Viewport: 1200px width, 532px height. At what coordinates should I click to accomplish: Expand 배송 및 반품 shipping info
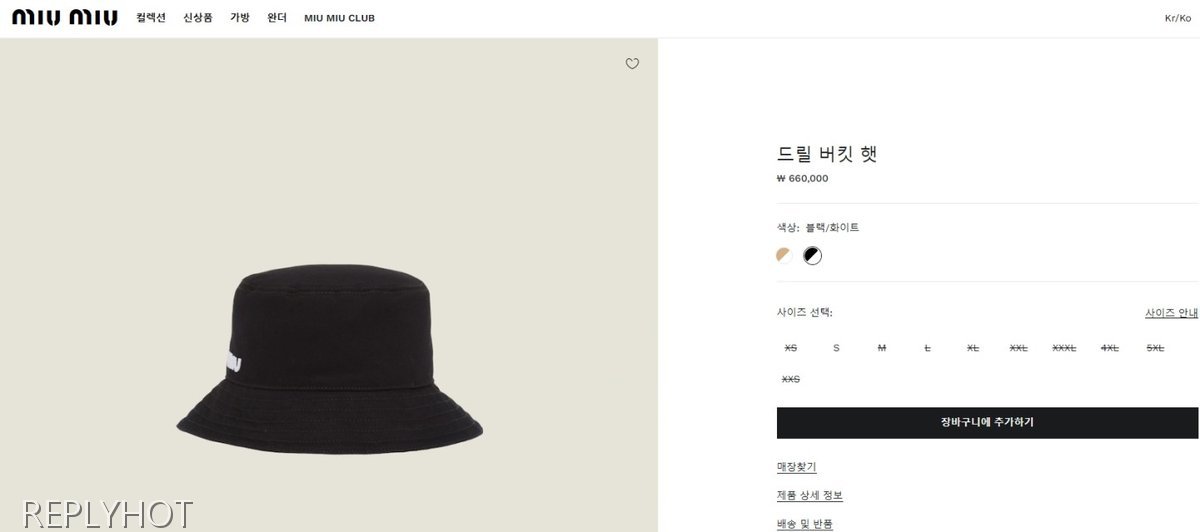(805, 524)
